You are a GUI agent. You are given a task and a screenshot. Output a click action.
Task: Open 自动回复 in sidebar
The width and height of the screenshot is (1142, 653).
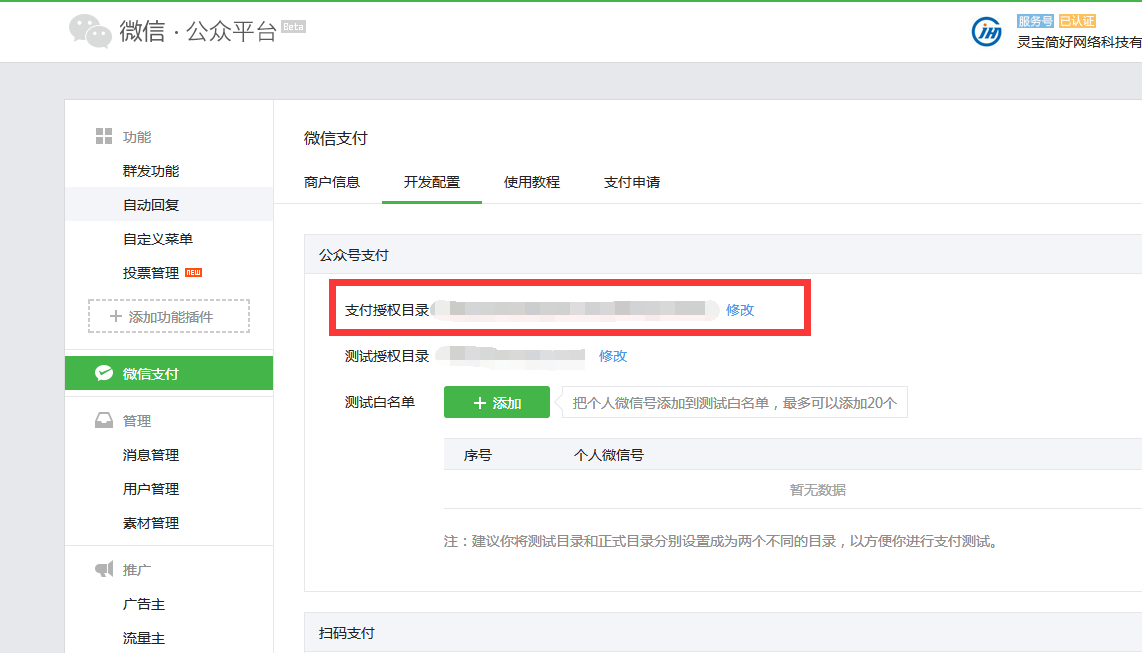tap(151, 205)
